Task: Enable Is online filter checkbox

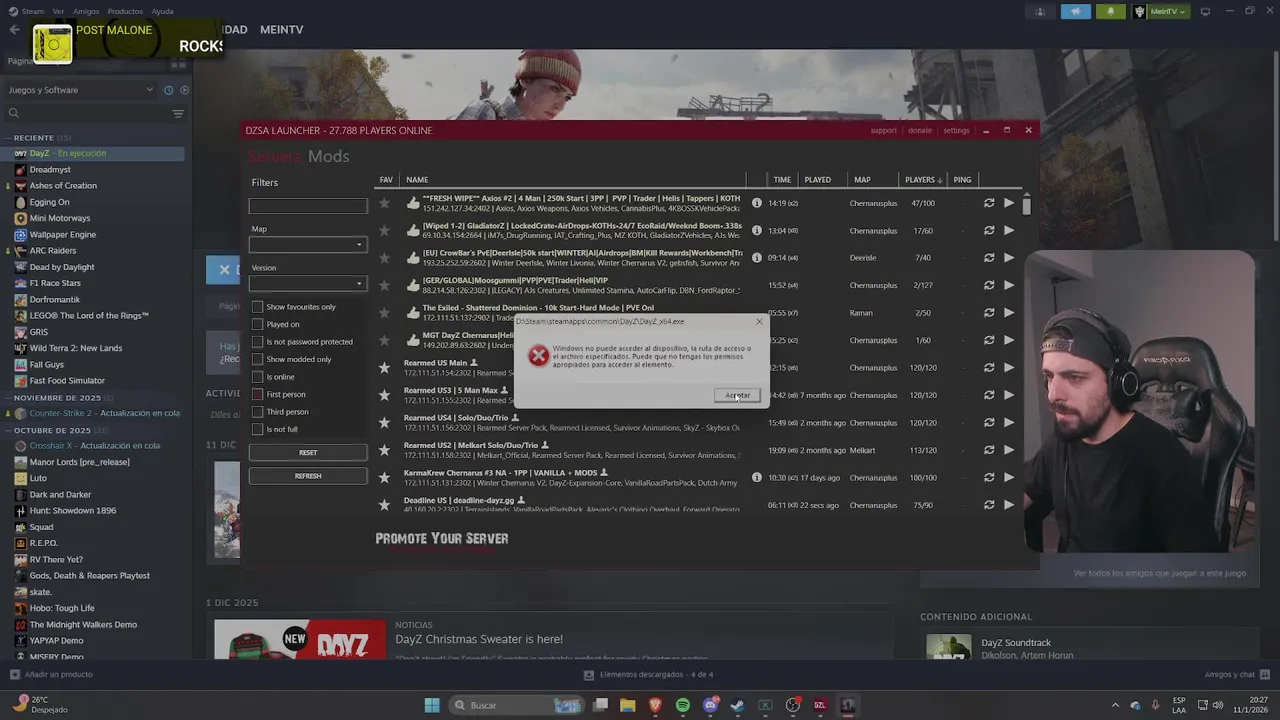Action: [257, 377]
